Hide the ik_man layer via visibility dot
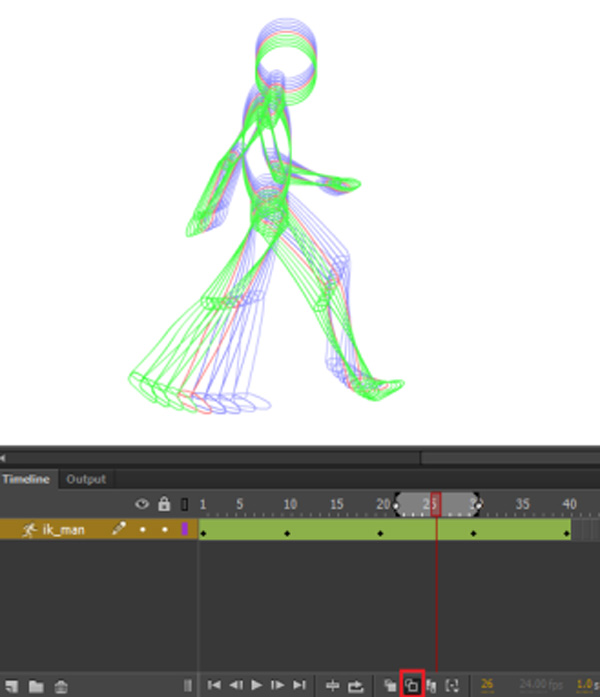600x697 pixels. 143,529
